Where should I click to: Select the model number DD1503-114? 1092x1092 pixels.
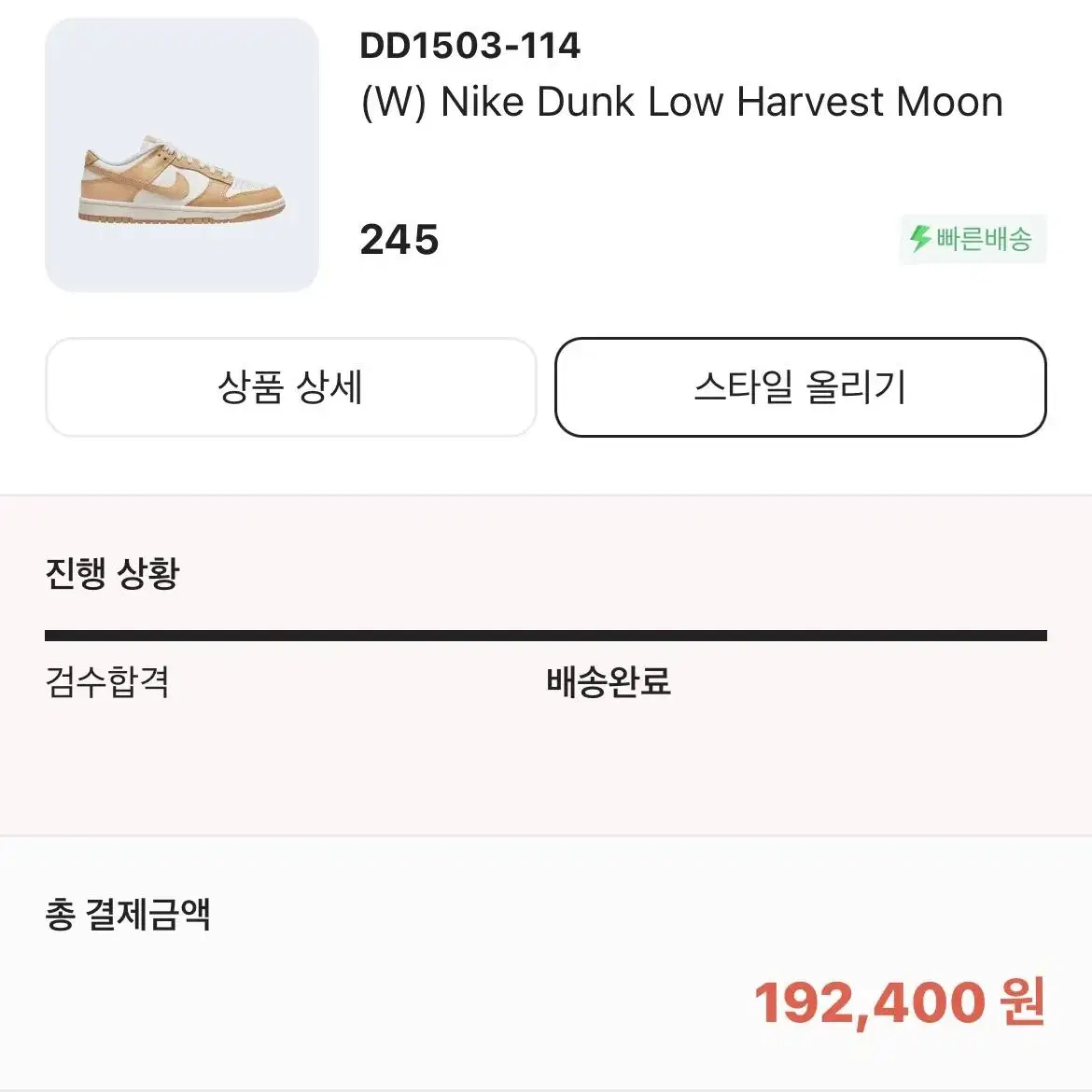pos(469,46)
